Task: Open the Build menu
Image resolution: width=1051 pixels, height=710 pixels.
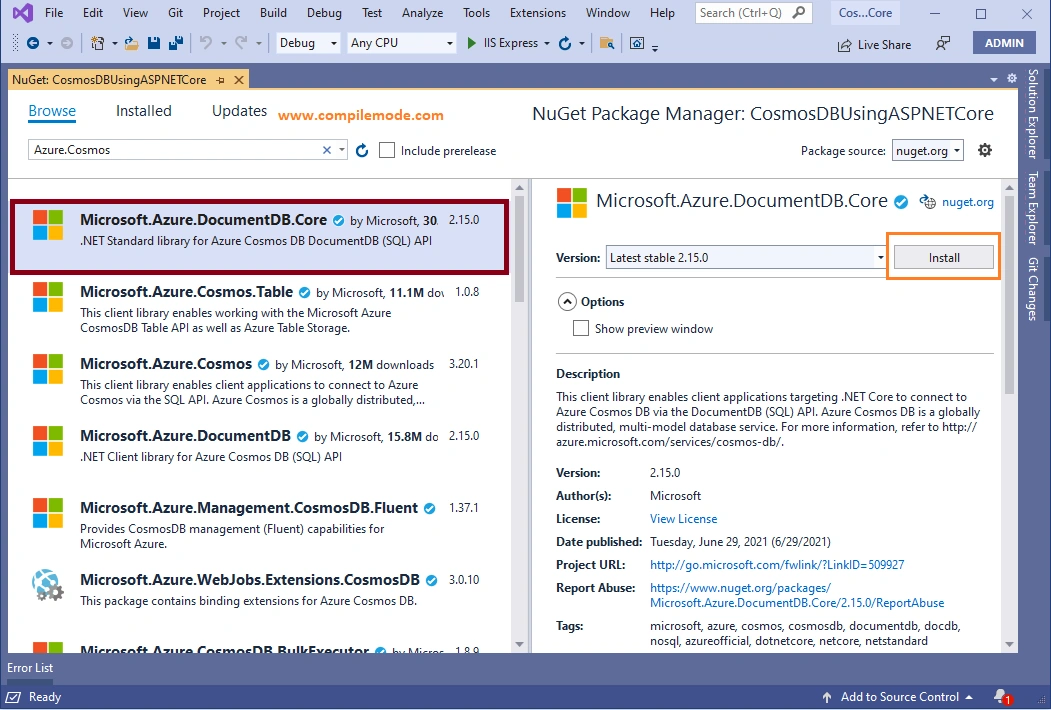Action: (x=273, y=13)
